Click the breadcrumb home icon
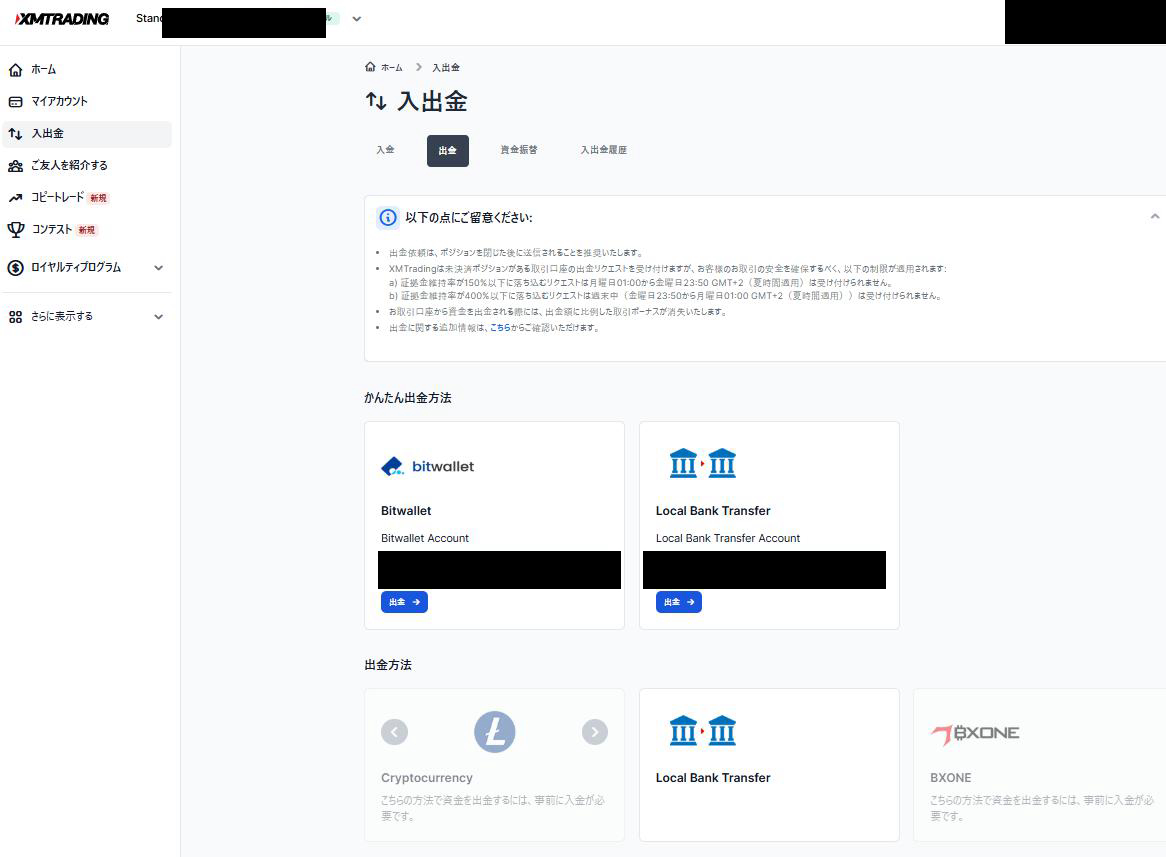The height and width of the screenshot is (857, 1166). 370,67
